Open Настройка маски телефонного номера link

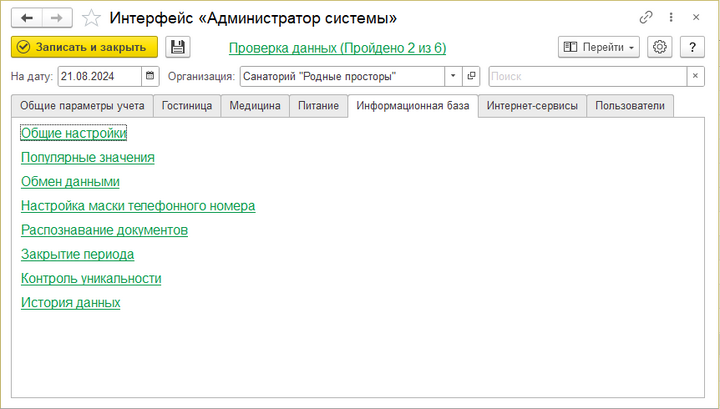tap(138, 206)
